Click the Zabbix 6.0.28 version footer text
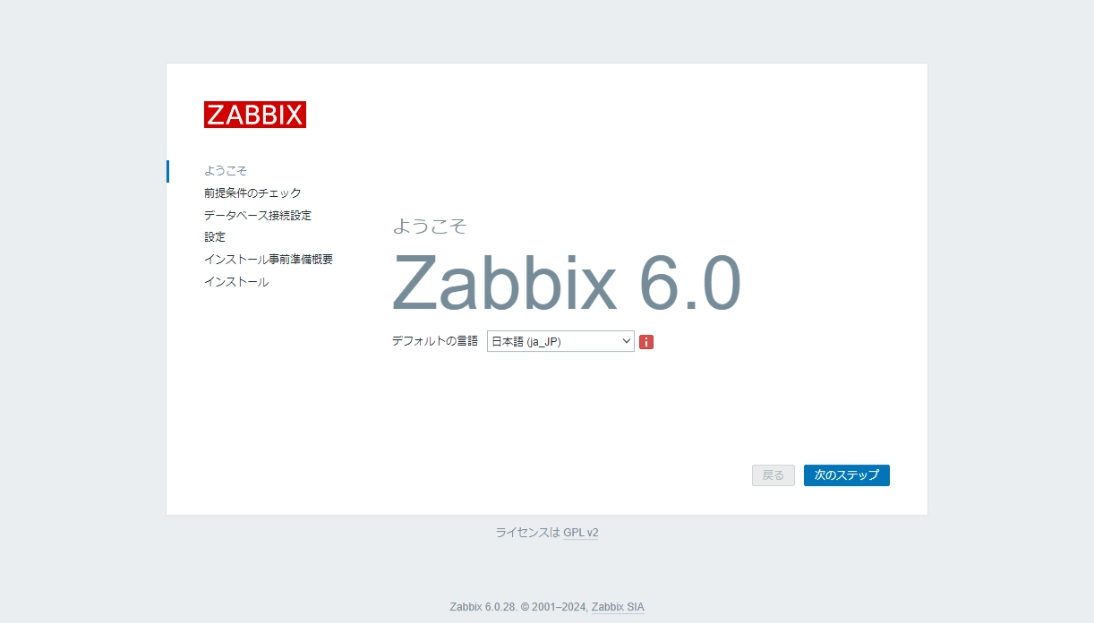 click(x=482, y=607)
